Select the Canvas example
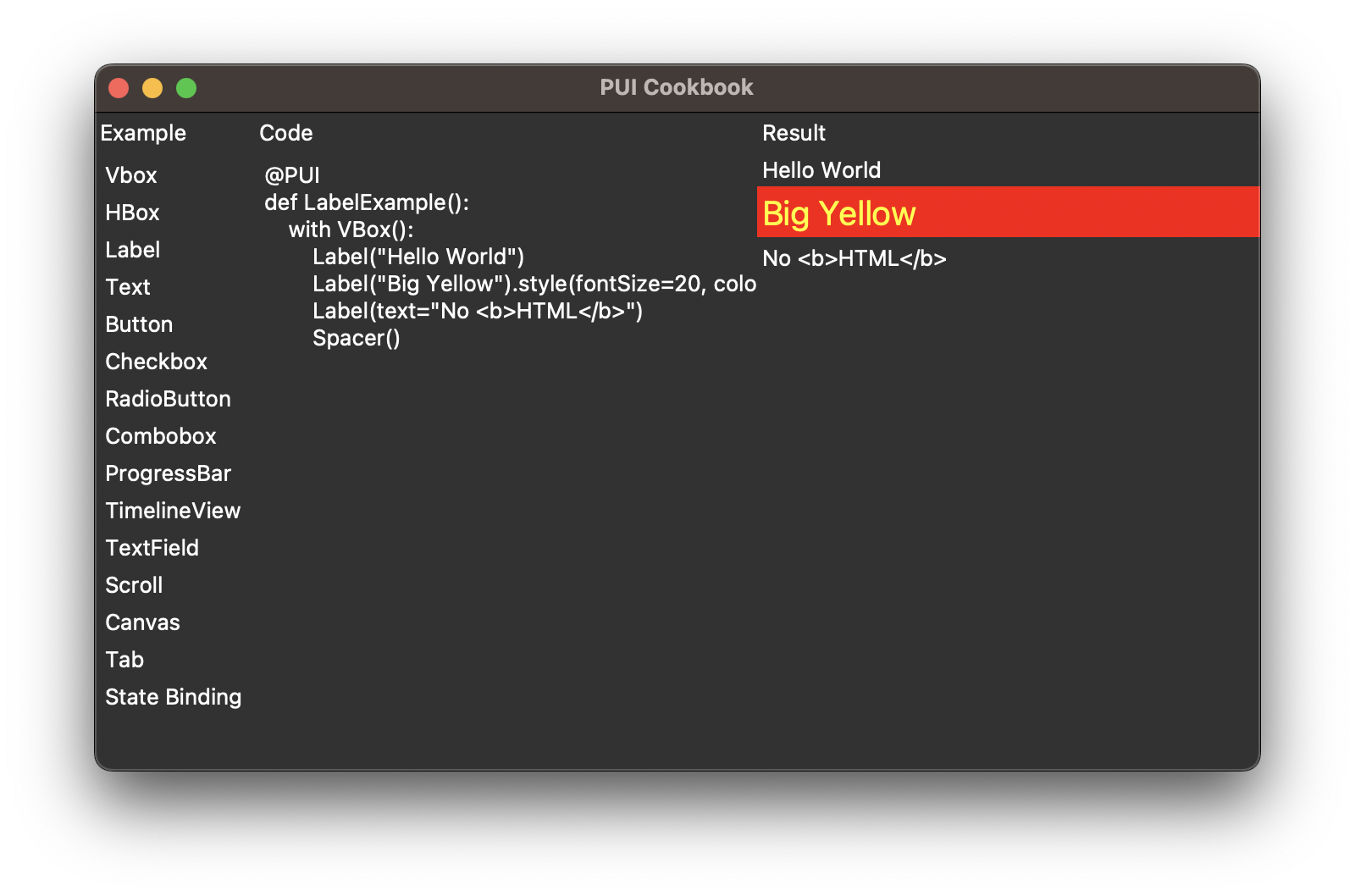The width and height of the screenshot is (1355, 896). pos(142,622)
